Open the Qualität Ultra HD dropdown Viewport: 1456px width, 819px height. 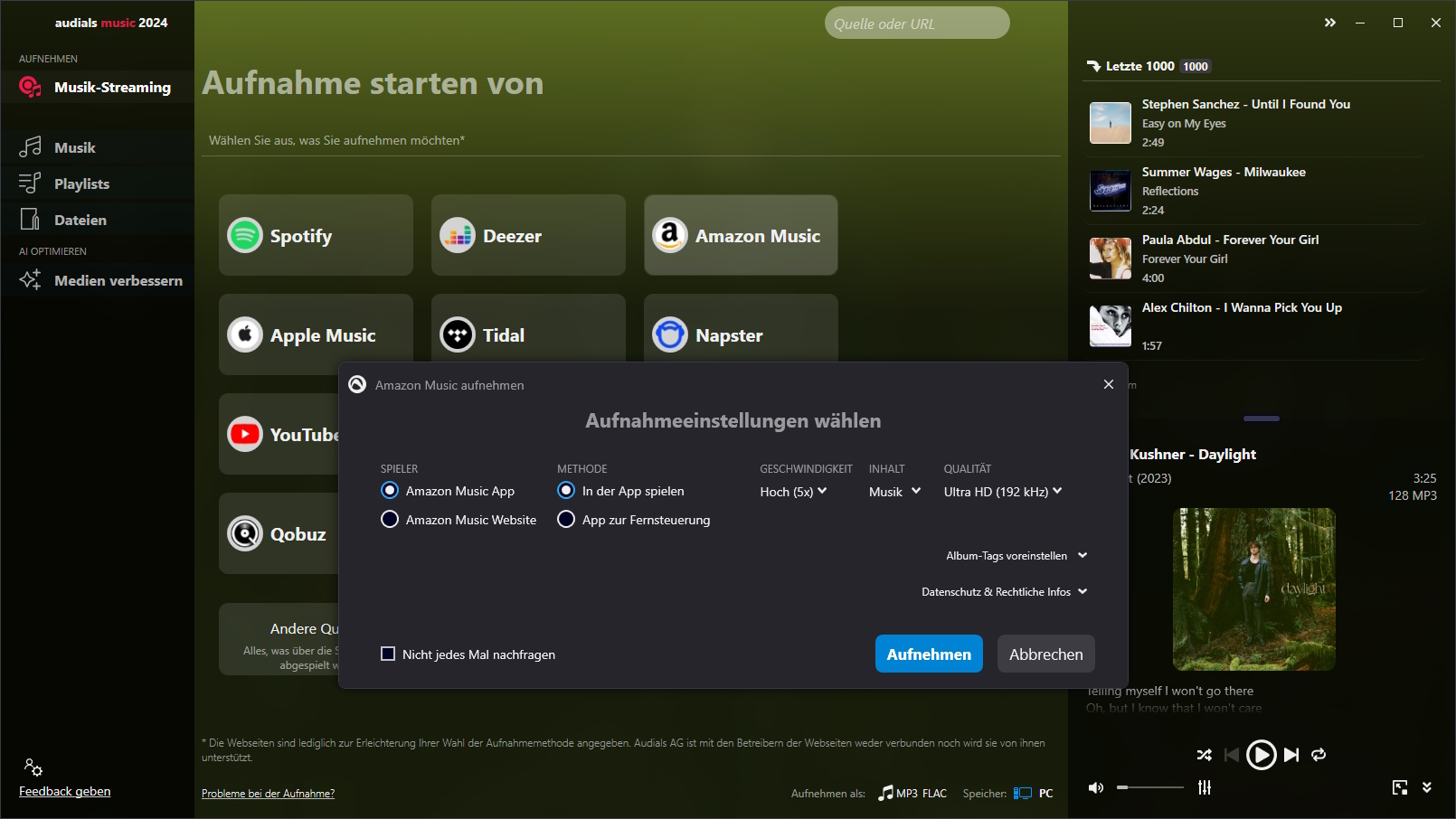(1003, 491)
